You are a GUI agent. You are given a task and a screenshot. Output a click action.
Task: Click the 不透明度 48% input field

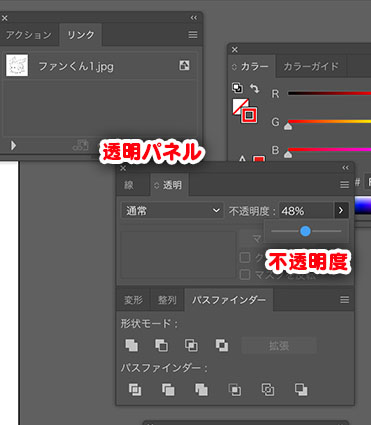point(306,211)
